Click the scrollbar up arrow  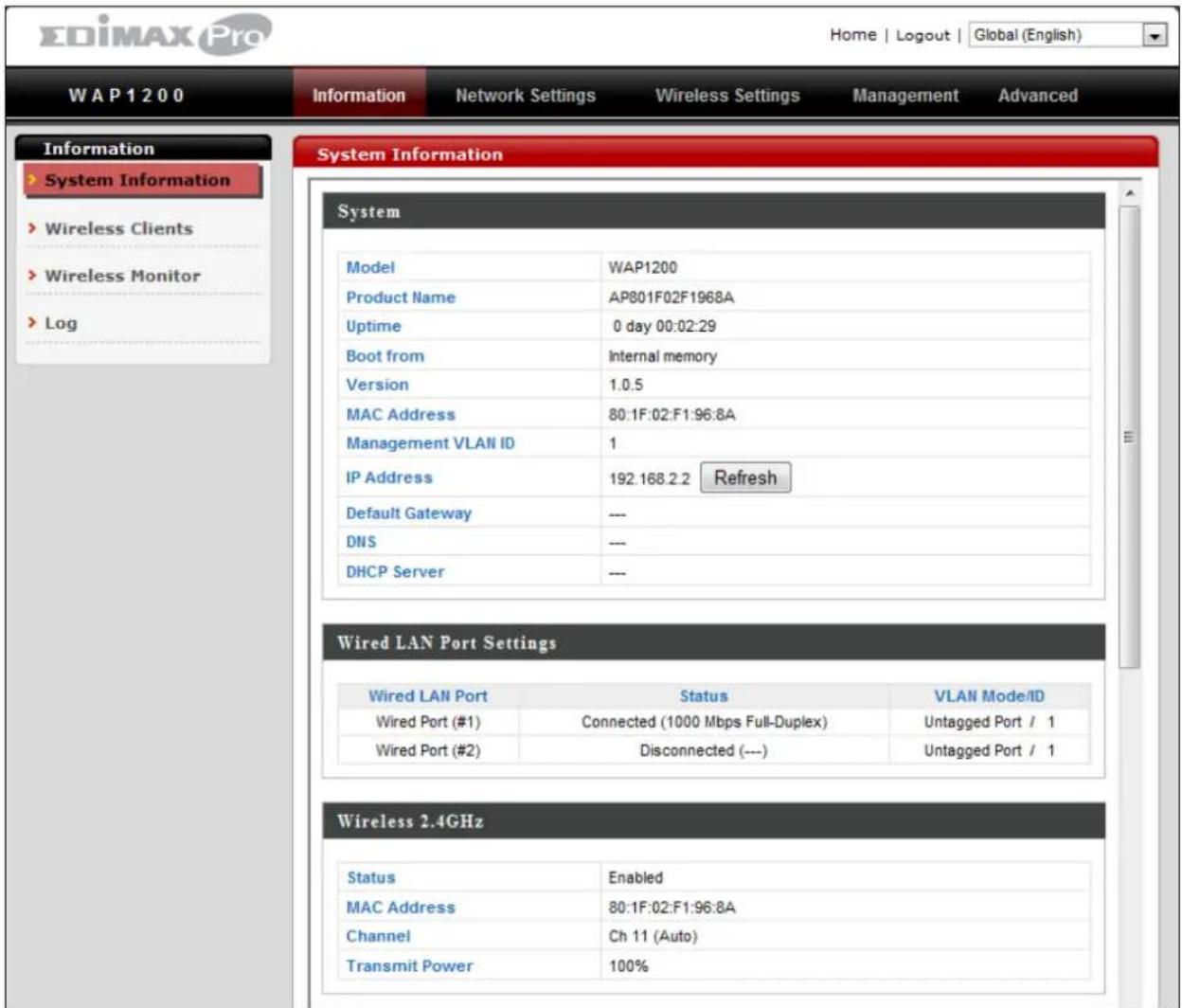1129,194
